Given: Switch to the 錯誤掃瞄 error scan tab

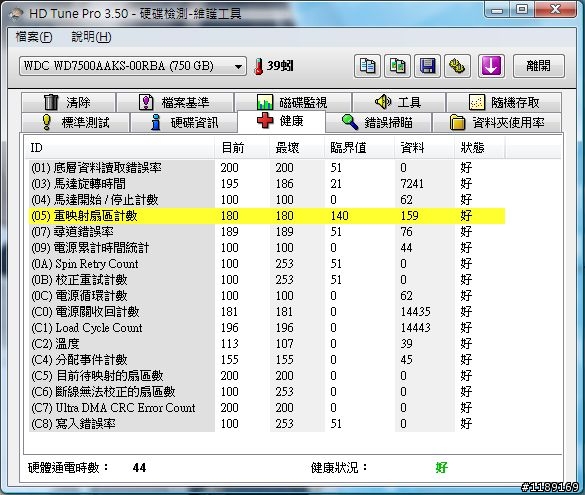Looking at the screenshot, I should [378, 122].
